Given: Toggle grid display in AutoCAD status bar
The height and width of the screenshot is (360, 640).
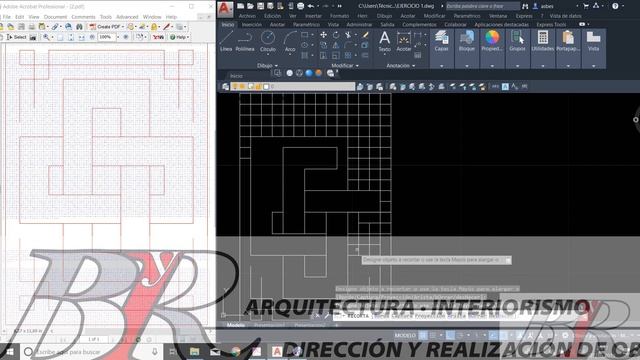Looking at the screenshot, I should click(x=423, y=335).
